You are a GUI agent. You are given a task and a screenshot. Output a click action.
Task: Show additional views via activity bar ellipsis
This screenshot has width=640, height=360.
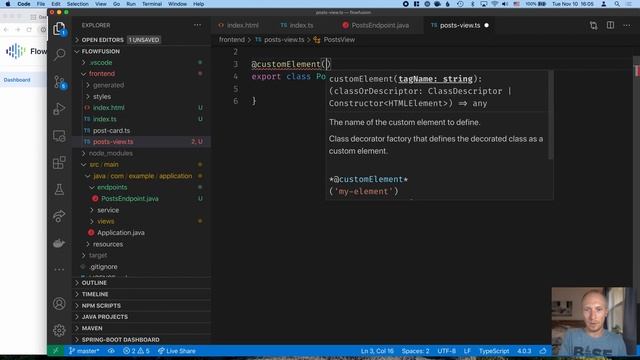point(59,269)
